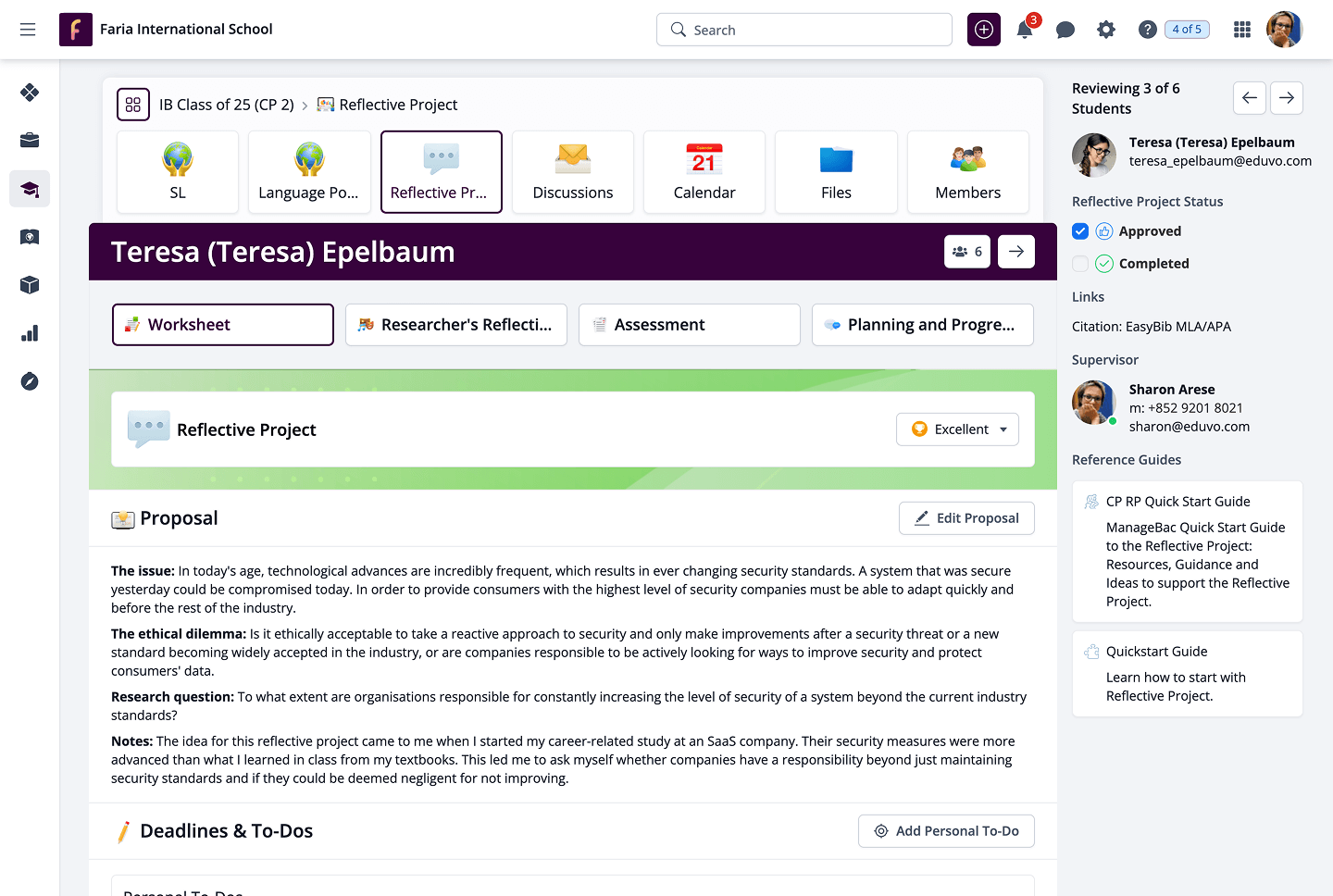Click the notifications bell icon

[1025, 30]
